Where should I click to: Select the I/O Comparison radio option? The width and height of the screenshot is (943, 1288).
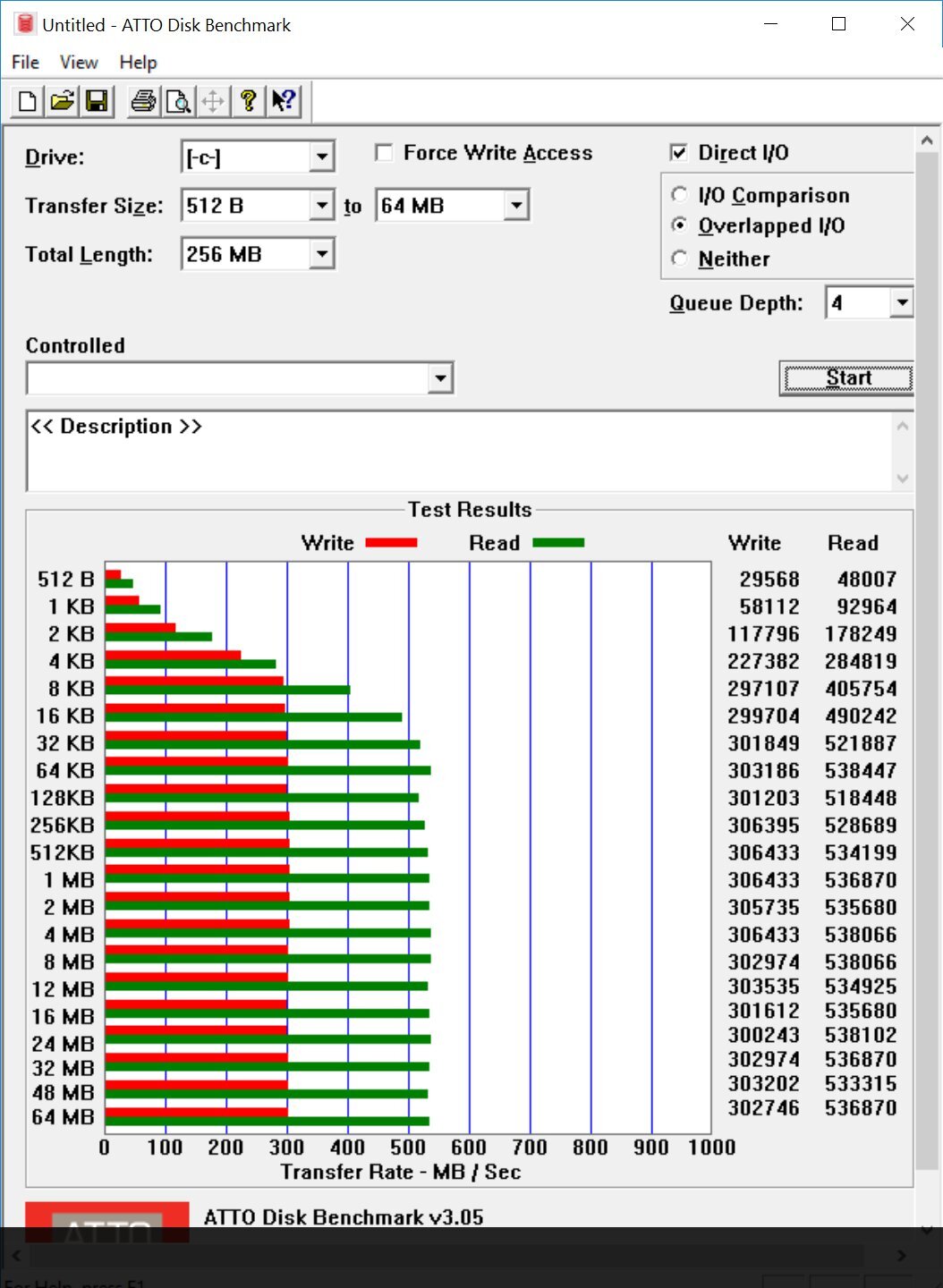click(x=680, y=195)
